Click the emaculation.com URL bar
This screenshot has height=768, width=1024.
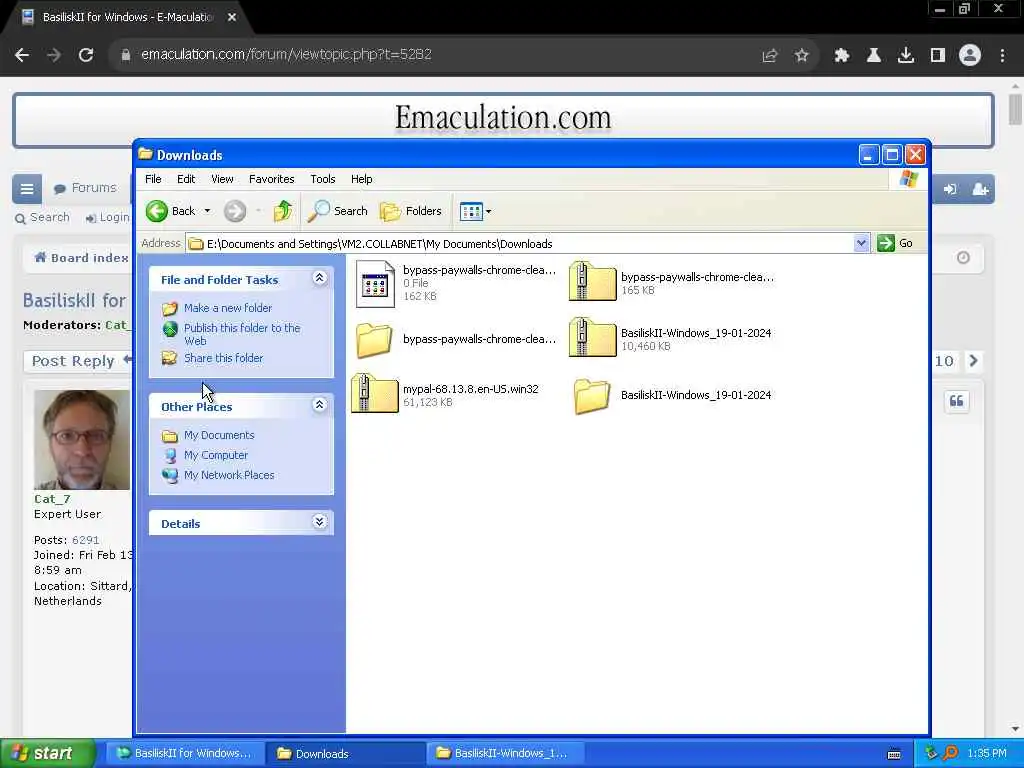[x=286, y=54]
